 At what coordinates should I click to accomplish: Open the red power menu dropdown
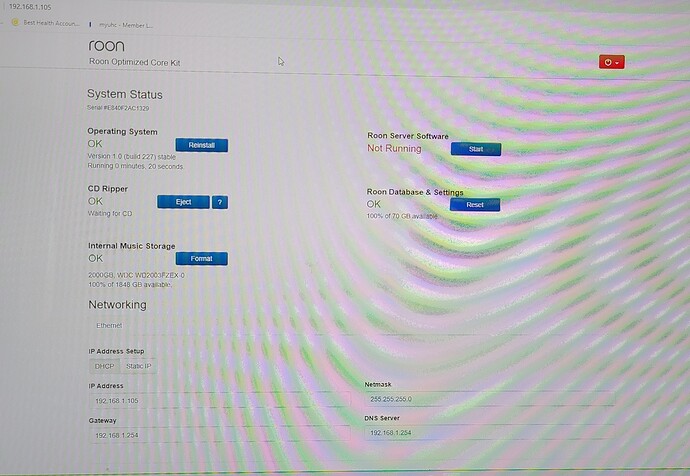click(611, 62)
